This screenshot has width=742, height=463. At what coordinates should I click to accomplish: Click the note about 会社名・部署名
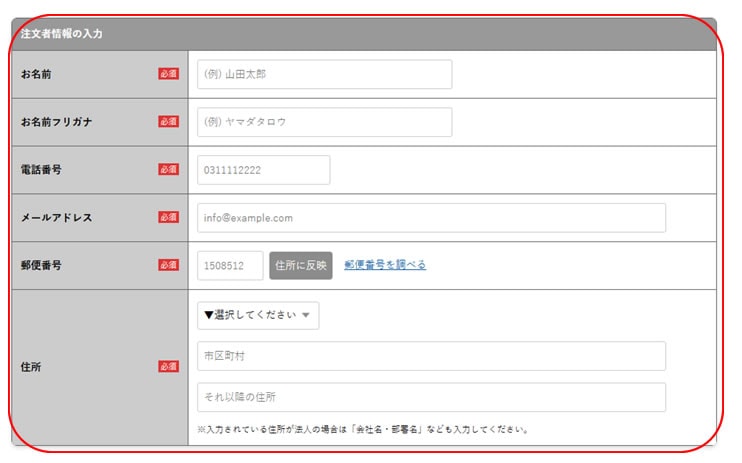click(x=363, y=430)
